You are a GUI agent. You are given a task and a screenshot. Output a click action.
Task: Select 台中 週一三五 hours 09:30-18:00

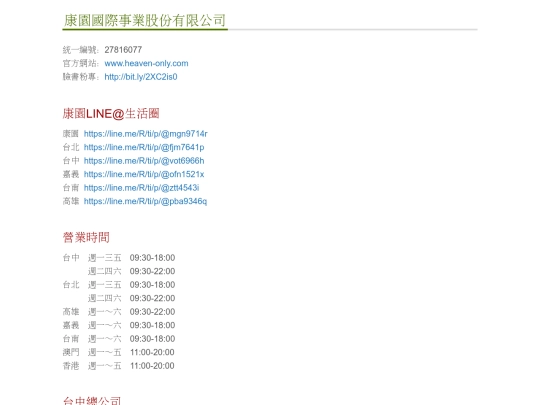(152, 258)
